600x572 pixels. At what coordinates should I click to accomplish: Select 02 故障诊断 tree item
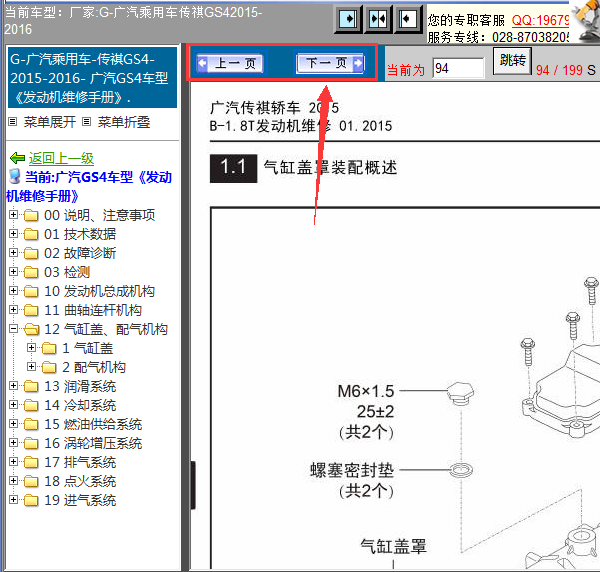point(80,253)
